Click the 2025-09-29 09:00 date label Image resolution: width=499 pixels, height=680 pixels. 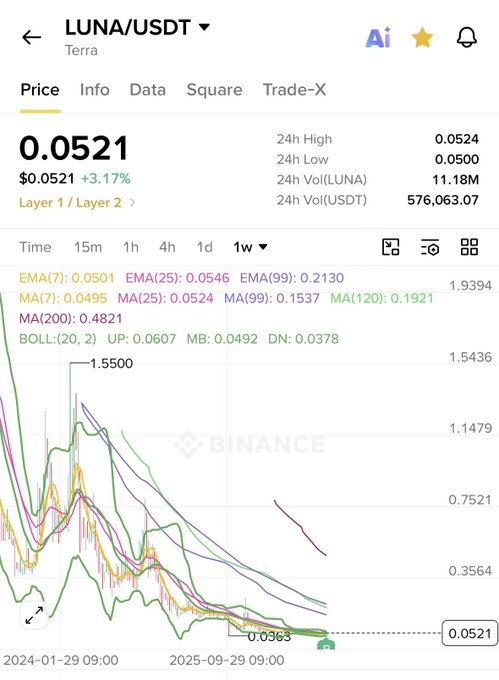[x=227, y=660]
